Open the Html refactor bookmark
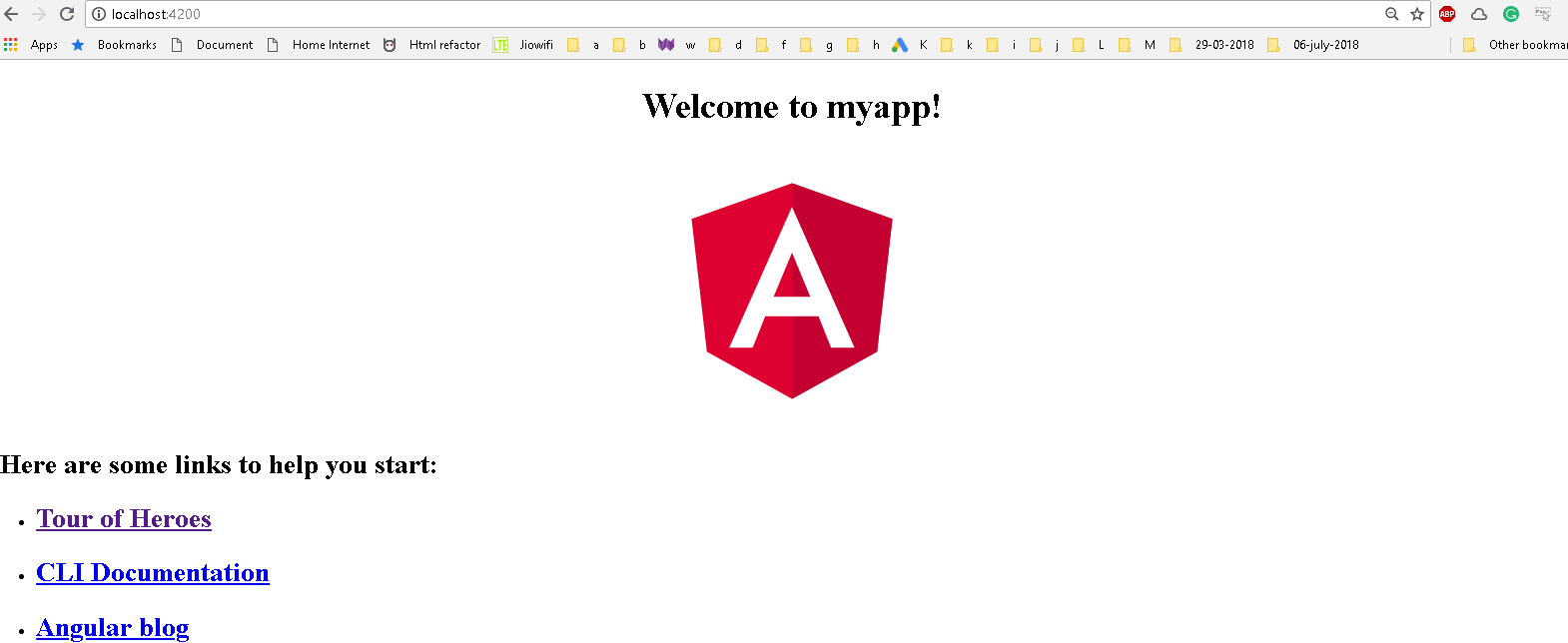The image size is (1568, 643). coord(432,45)
